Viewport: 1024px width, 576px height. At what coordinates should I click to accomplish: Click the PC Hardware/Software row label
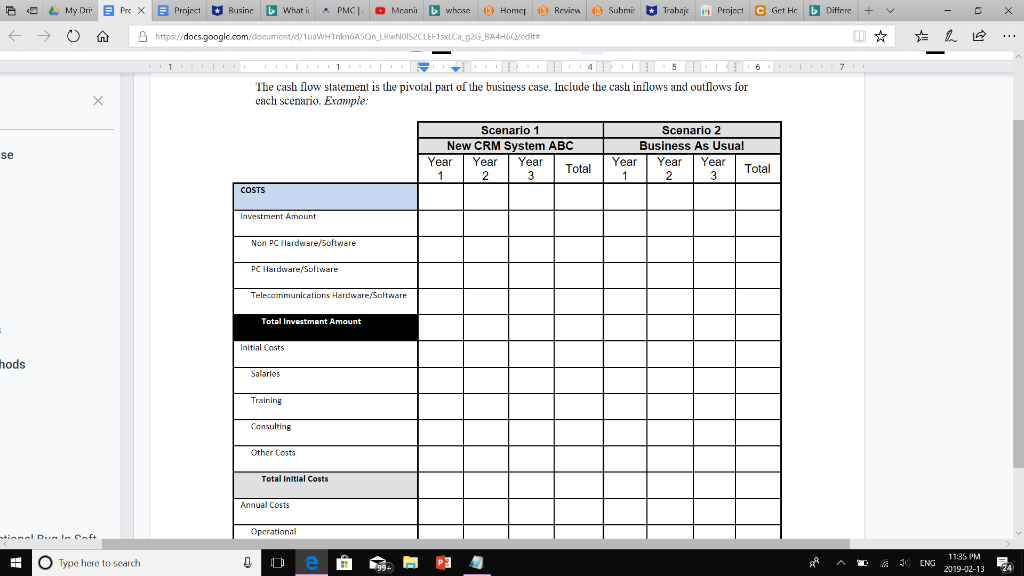tap(294, 269)
